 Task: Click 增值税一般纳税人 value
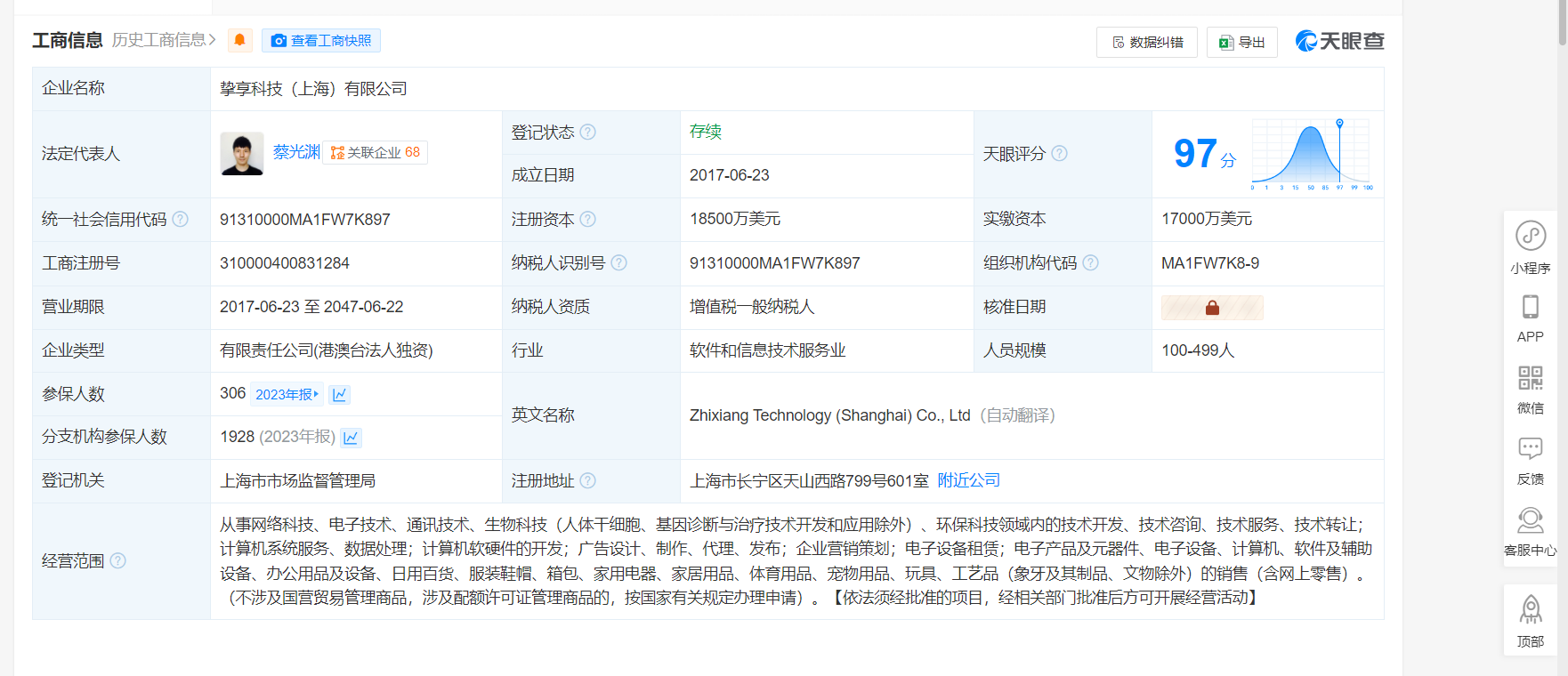[752, 307]
